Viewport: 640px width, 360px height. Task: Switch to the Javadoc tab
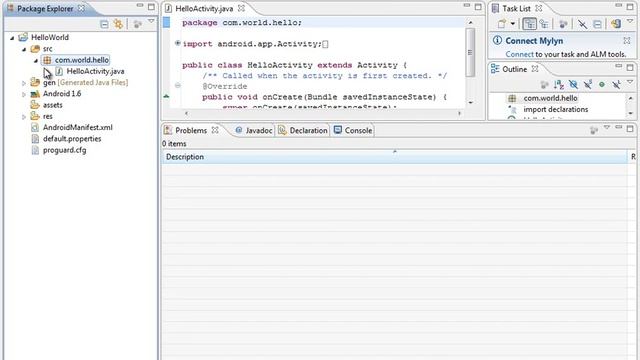tap(254, 130)
